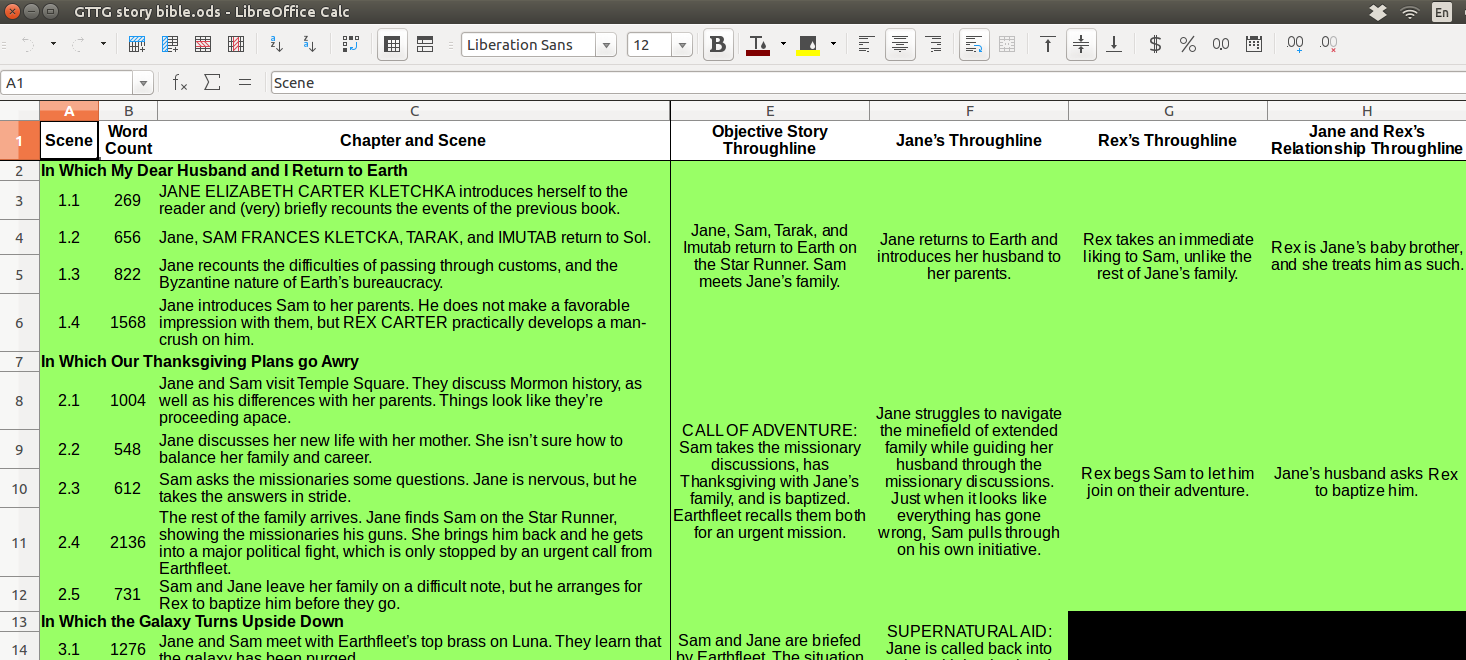Toggle Center Vertically alignment
The image size is (1466, 660).
tap(1081, 45)
